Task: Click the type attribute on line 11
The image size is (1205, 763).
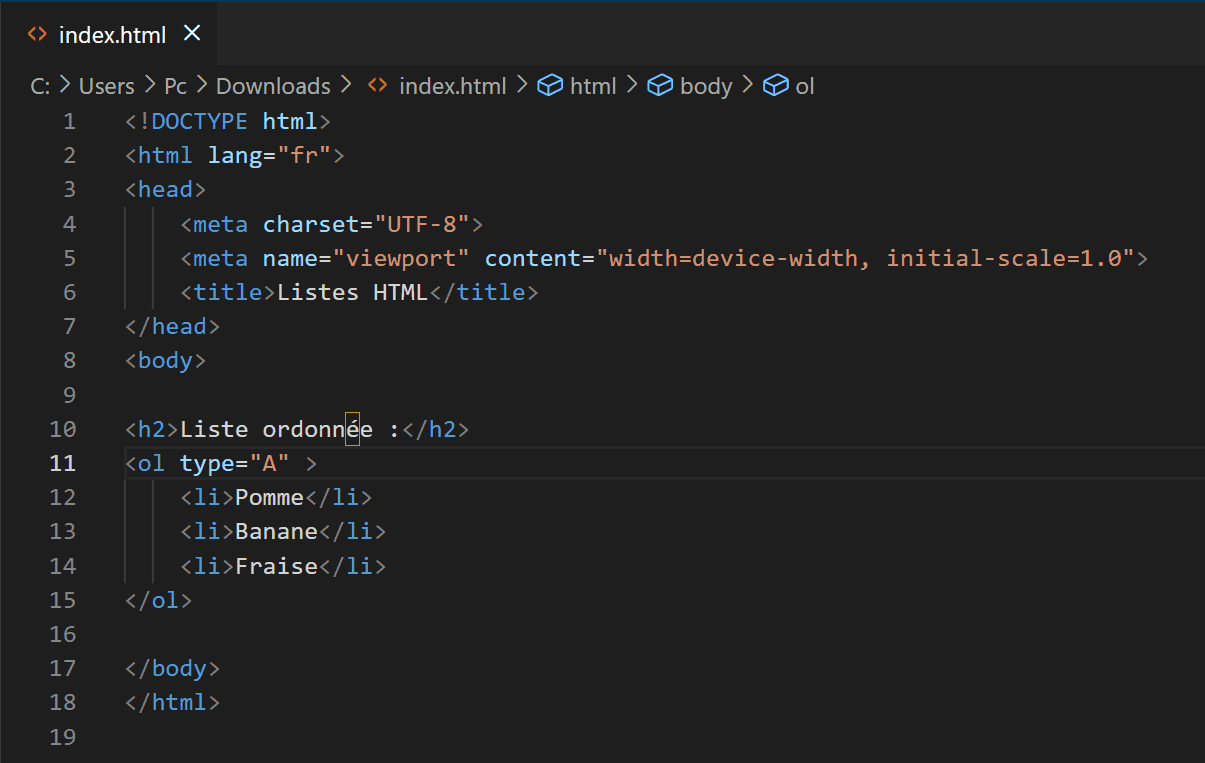Action: point(207,464)
